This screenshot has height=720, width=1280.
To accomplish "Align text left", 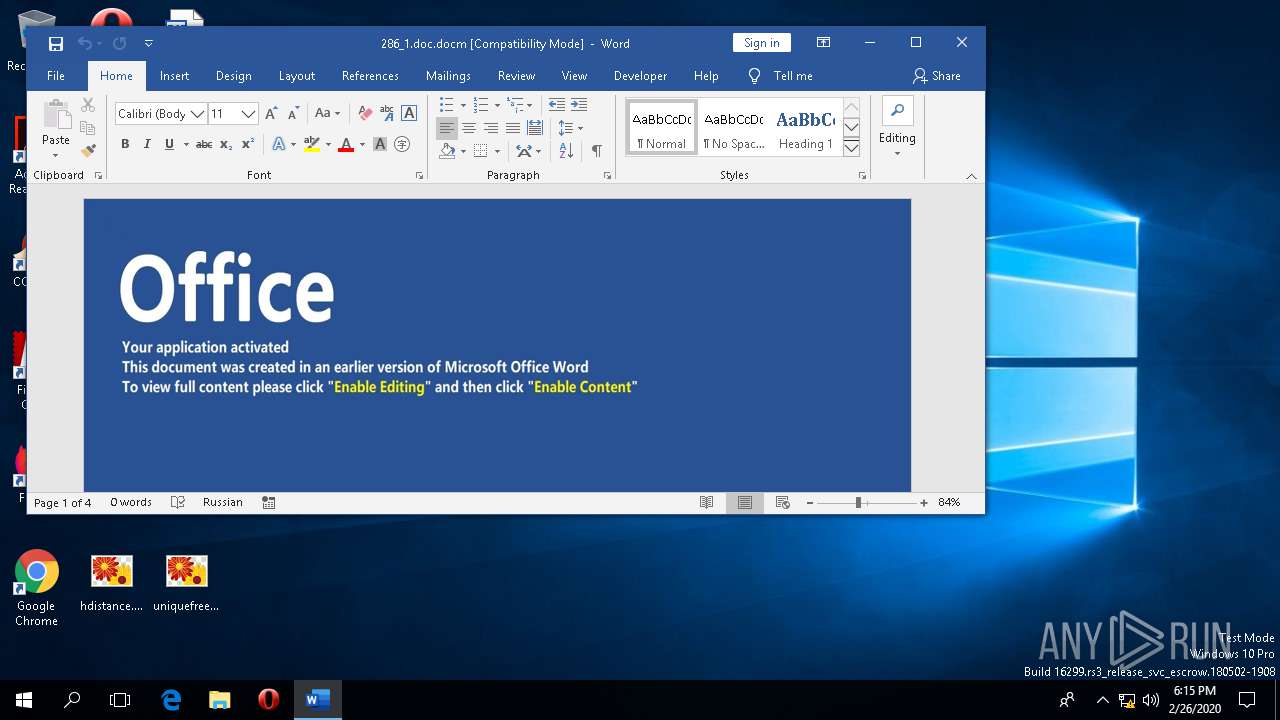I will pyautogui.click(x=447, y=128).
